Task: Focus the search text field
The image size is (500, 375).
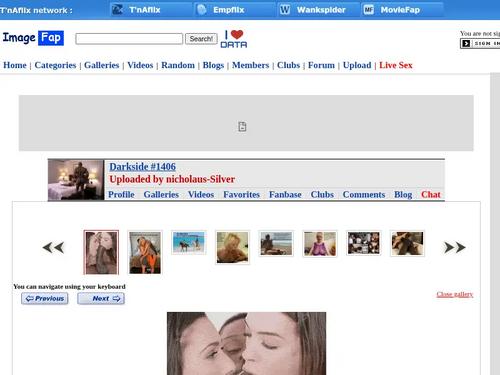Action: [x=129, y=39]
